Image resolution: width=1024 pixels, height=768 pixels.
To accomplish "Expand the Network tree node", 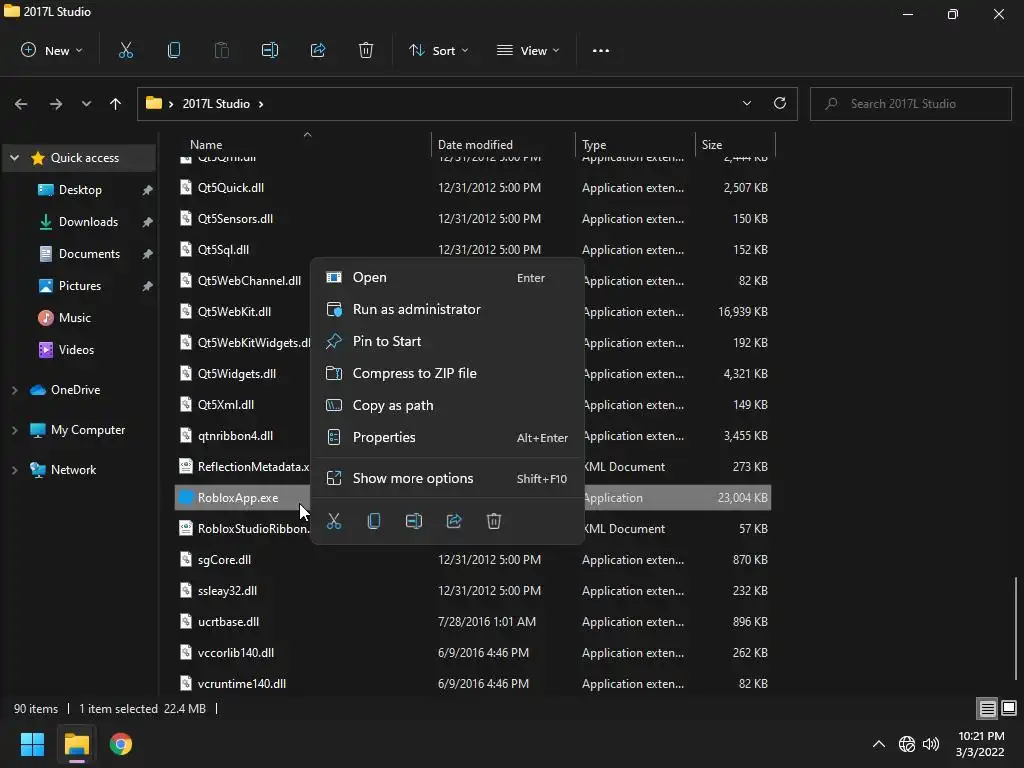I will [x=14, y=470].
